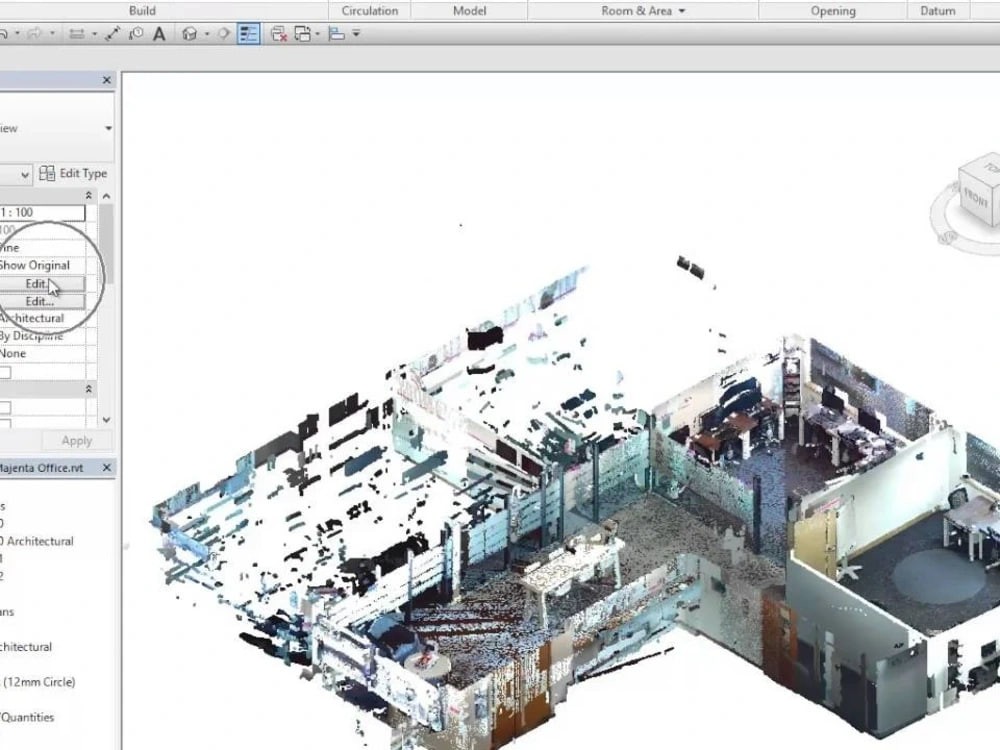Toggle the checkbox below the None row
1000x750 pixels.
tap(5, 372)
